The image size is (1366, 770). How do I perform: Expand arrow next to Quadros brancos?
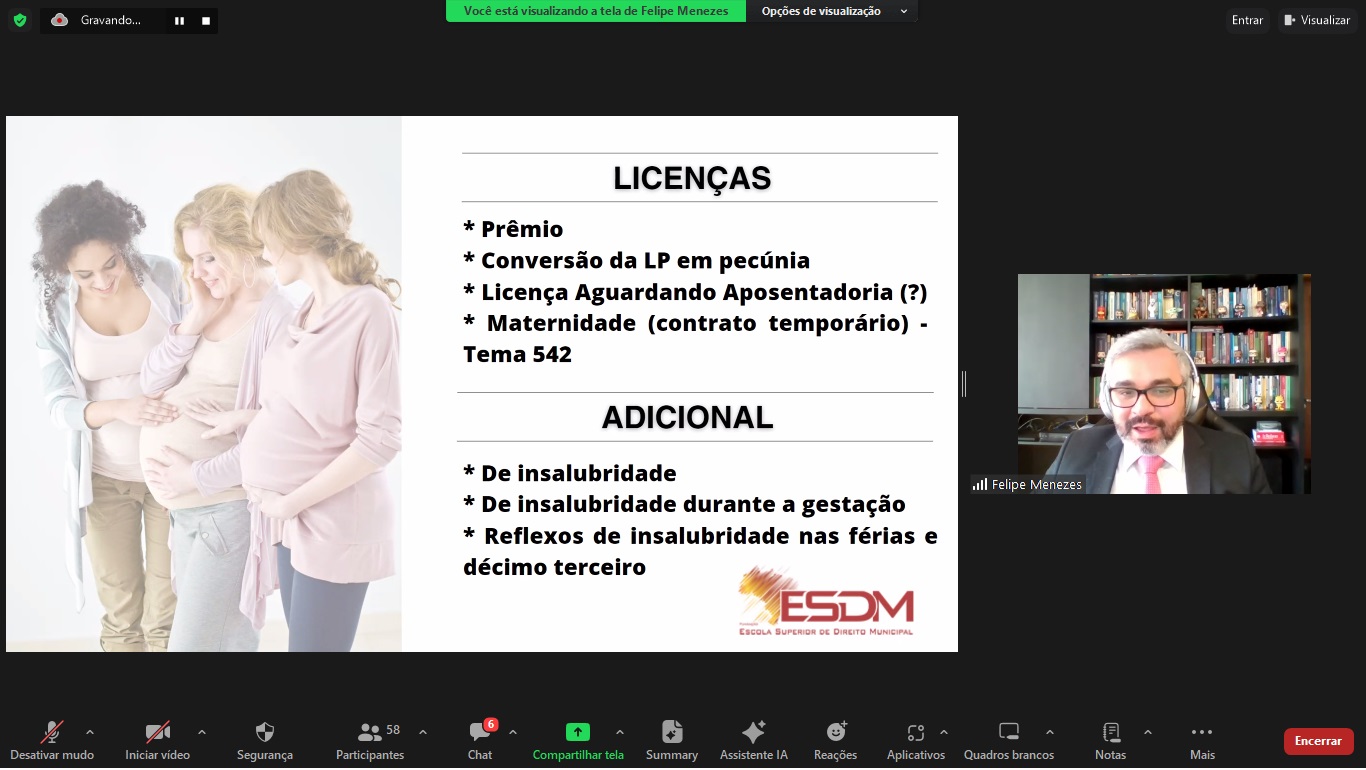click(x=1049, y=732)
